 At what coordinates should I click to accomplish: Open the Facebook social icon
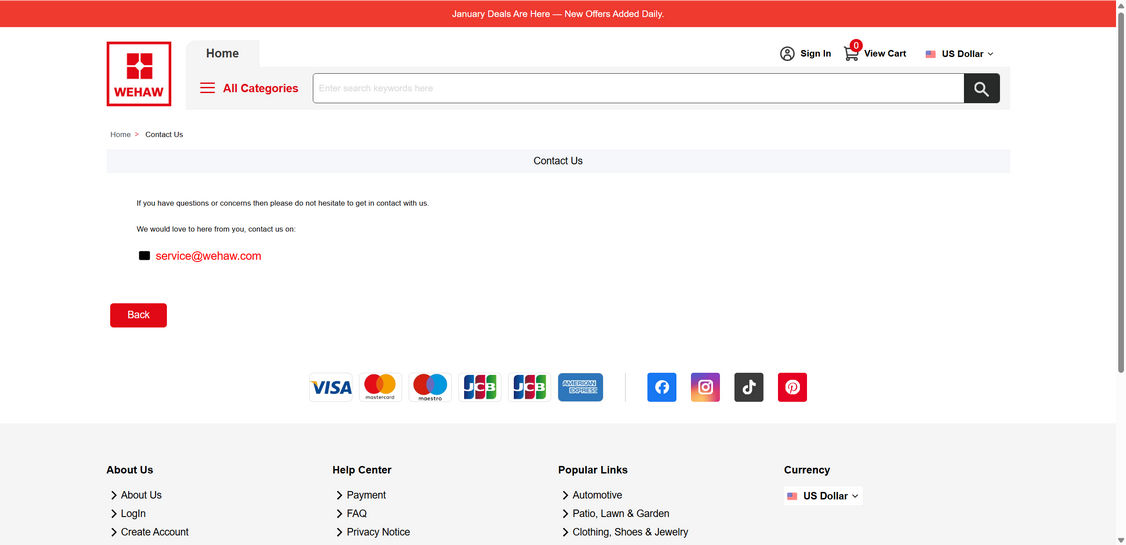coord(661,388)
